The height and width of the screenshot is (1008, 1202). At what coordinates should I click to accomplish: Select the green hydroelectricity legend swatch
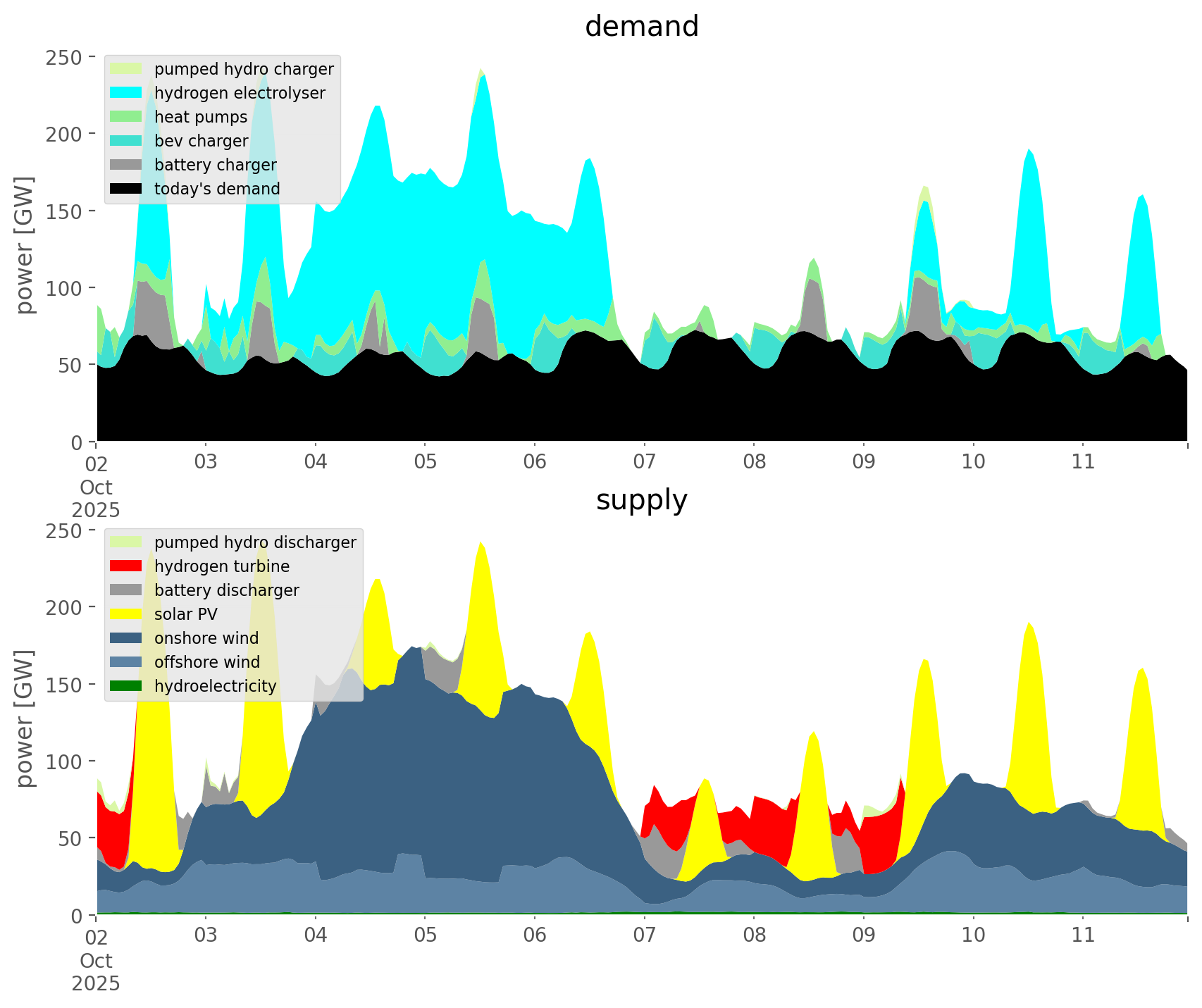point(126,686)
